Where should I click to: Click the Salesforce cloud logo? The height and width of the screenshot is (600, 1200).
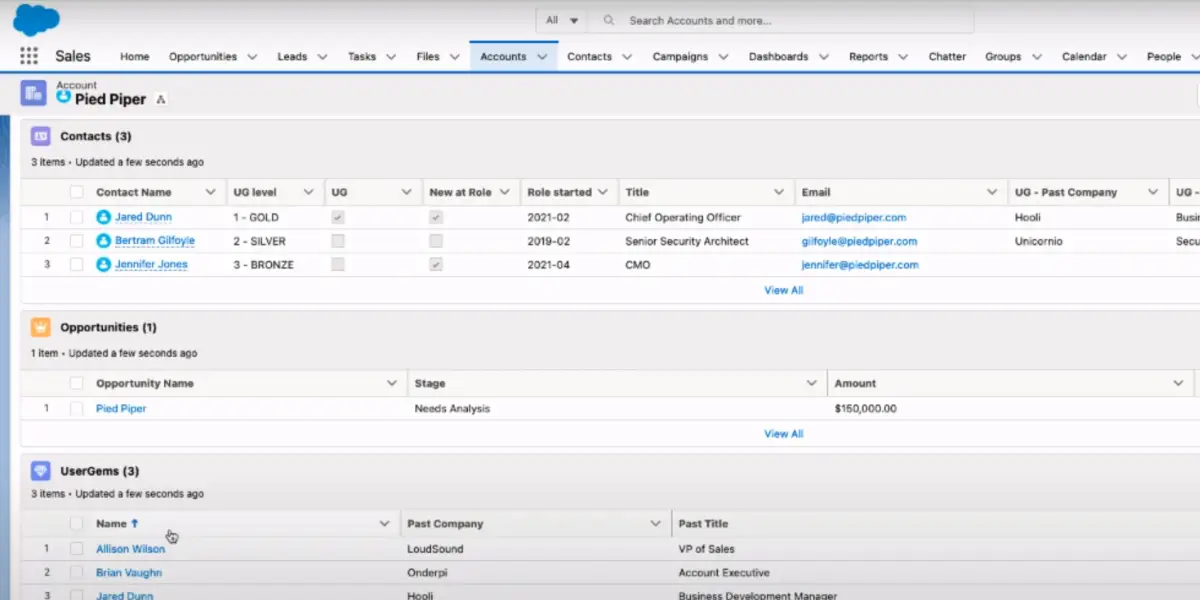37,19
